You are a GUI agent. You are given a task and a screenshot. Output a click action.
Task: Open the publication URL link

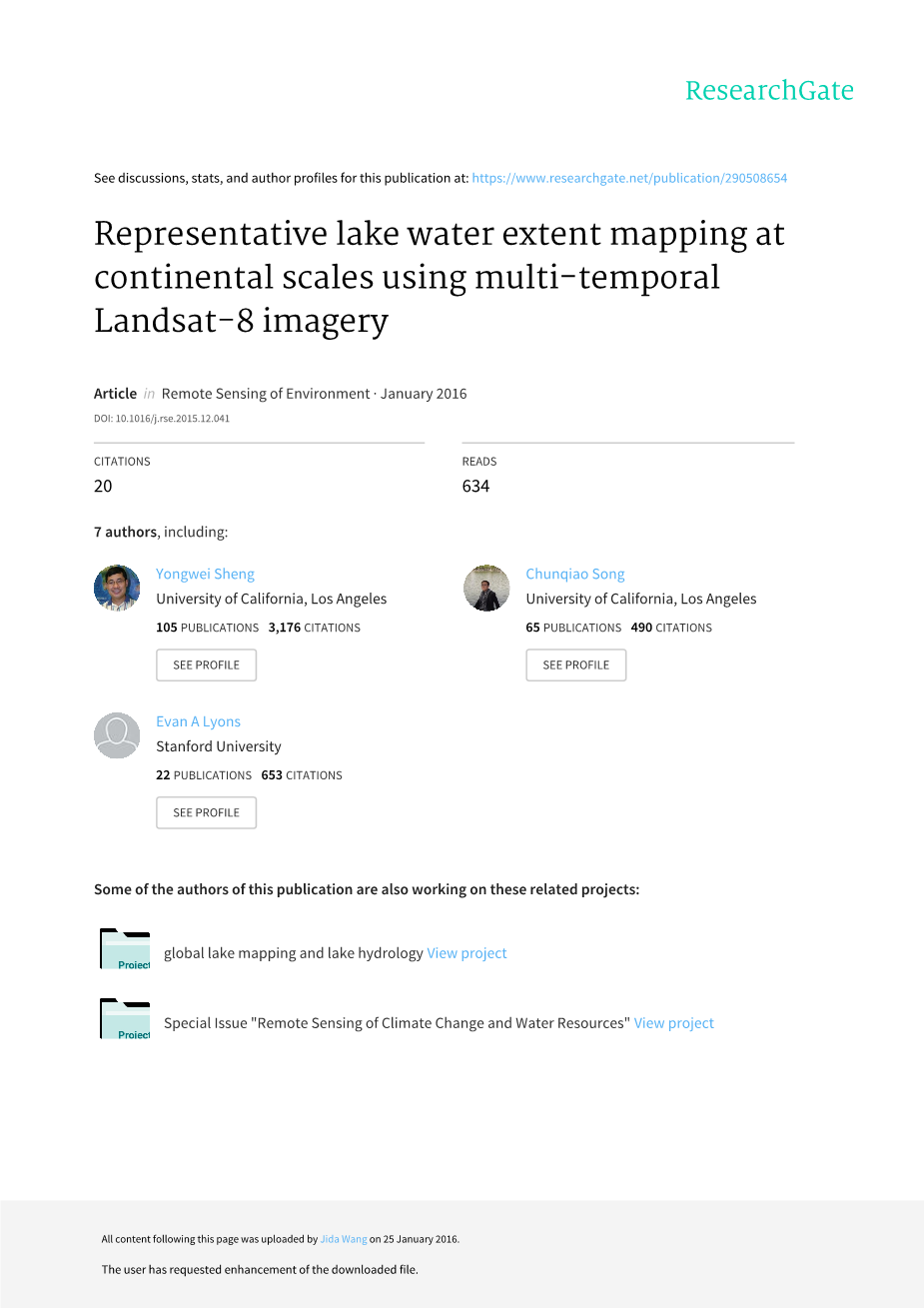click(629, 179)
